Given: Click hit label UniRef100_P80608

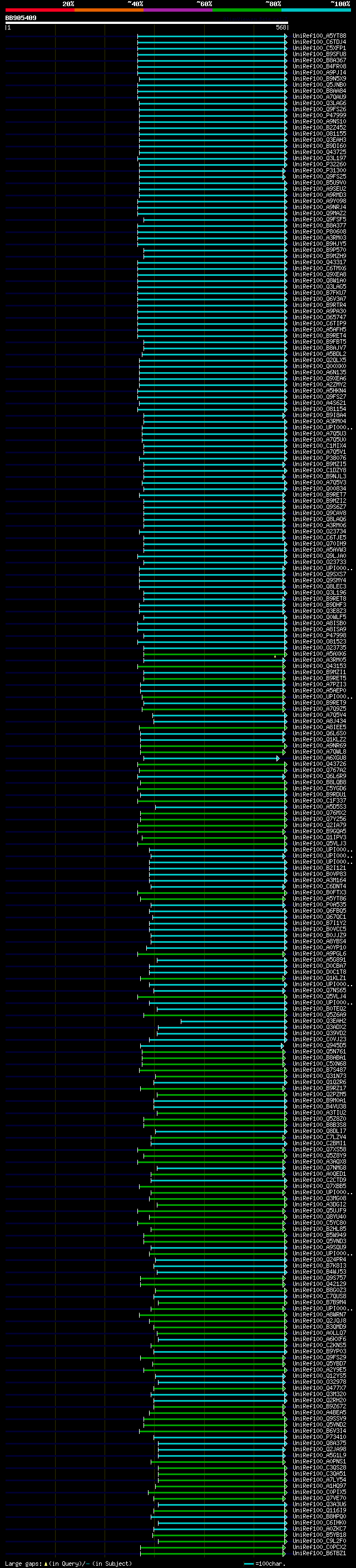Looking at the screenshot, I should pos(319,232).
